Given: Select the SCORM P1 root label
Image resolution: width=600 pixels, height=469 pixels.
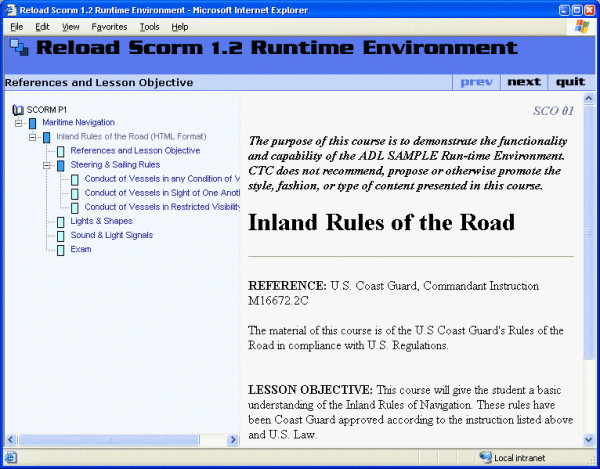Looking at the screenshot, I should tap(46, 110).
